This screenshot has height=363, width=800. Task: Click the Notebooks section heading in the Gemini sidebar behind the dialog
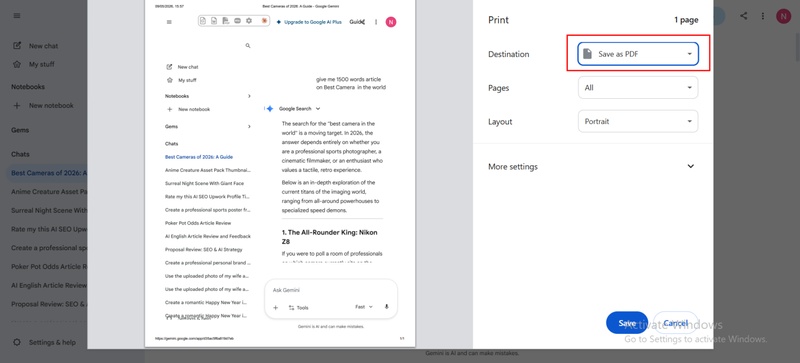[x=28, y=87]
